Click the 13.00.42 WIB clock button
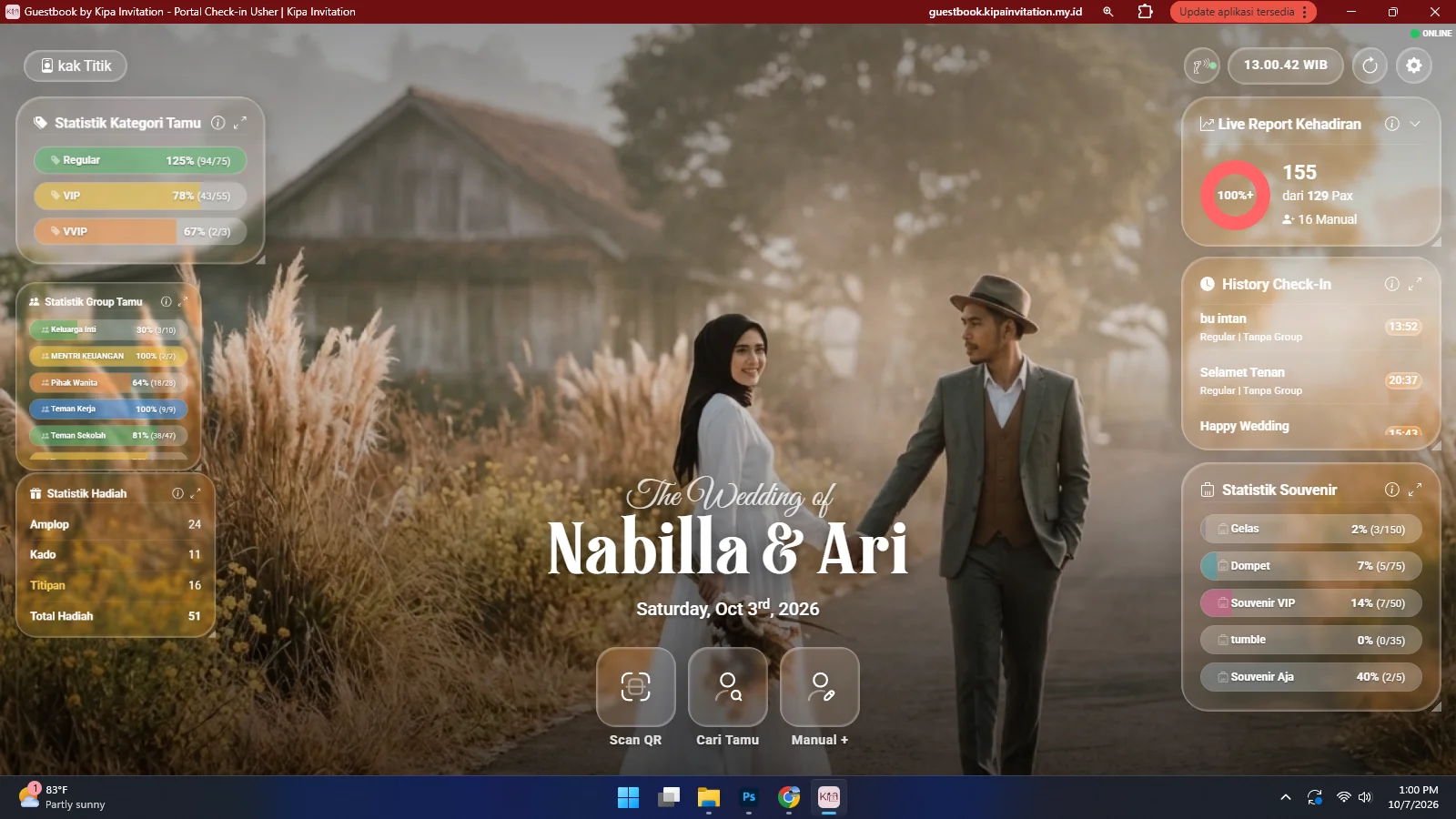This screenshot has height=819, width=1456. point(1285,66)
